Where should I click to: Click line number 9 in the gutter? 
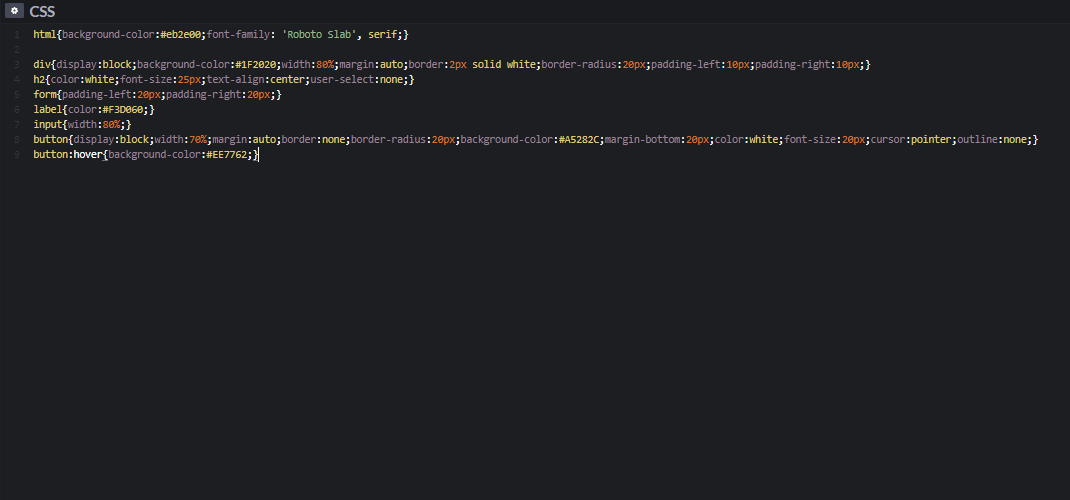(16, 155)
